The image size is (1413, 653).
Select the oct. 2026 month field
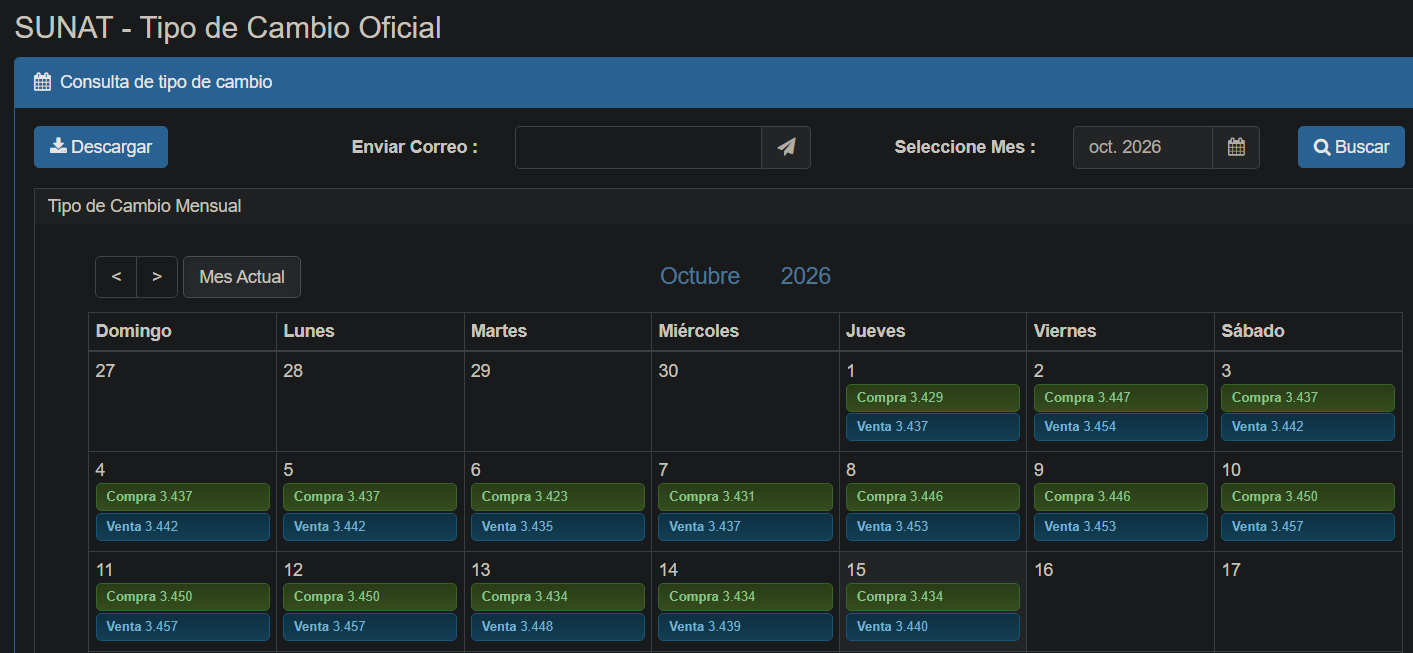point(1143,147)
